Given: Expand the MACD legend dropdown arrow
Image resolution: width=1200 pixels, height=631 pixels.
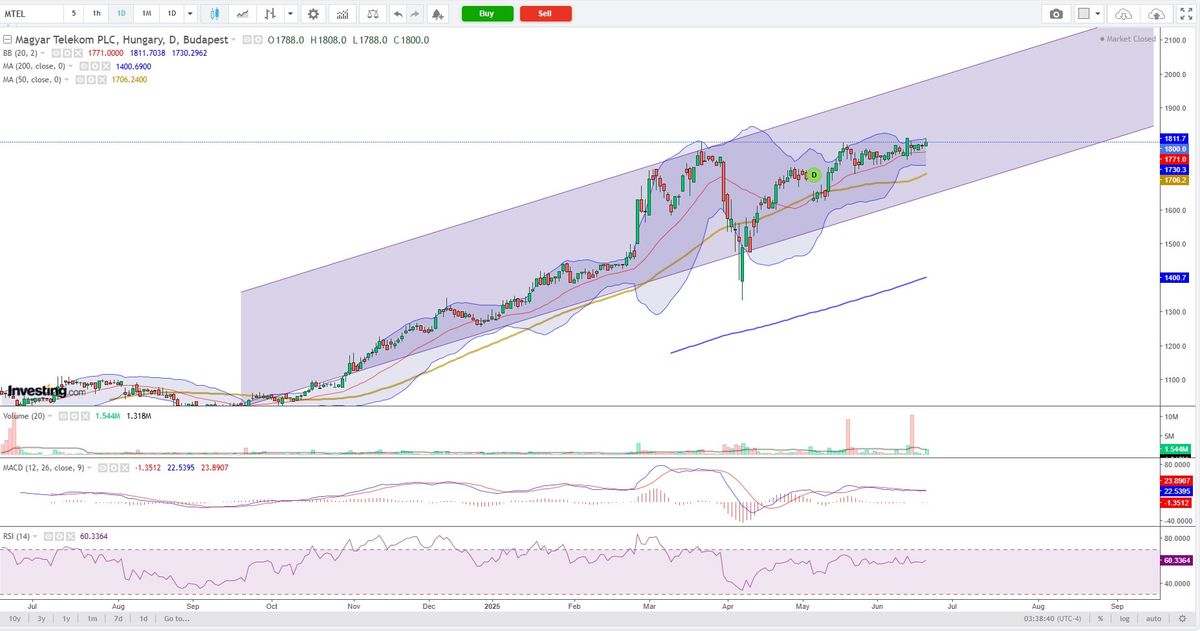Looking at the screenshot, I should pyautogui.click(x=89, y=468).
